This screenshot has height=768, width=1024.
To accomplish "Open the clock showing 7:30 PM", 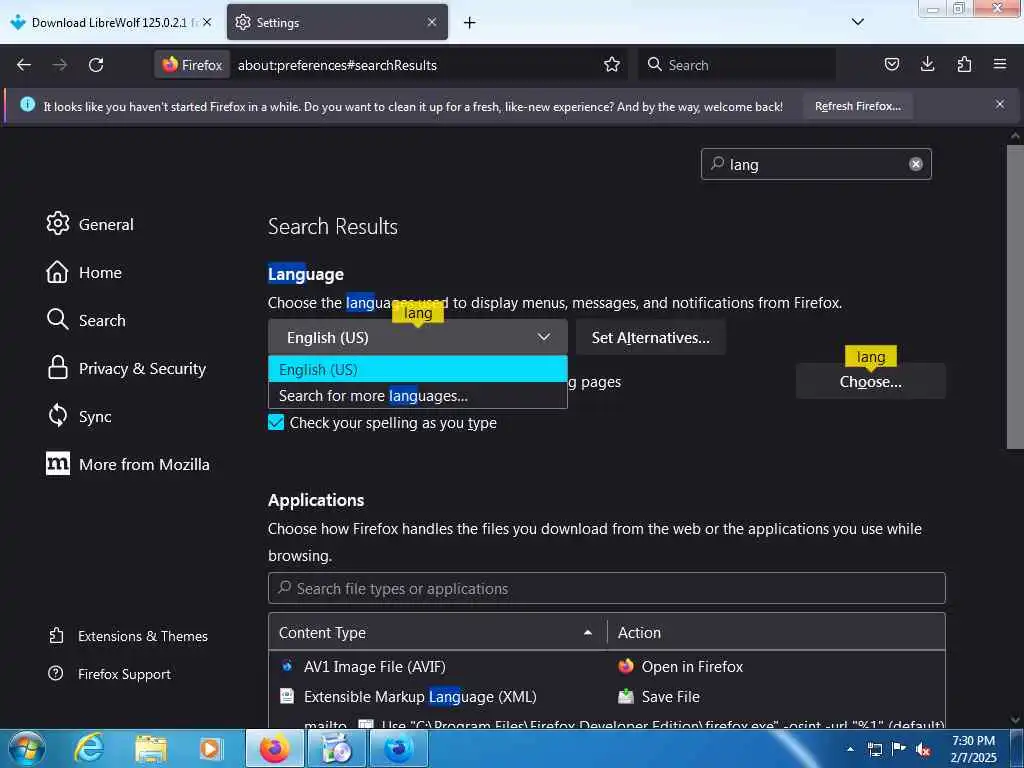I will tap(973, 749).
